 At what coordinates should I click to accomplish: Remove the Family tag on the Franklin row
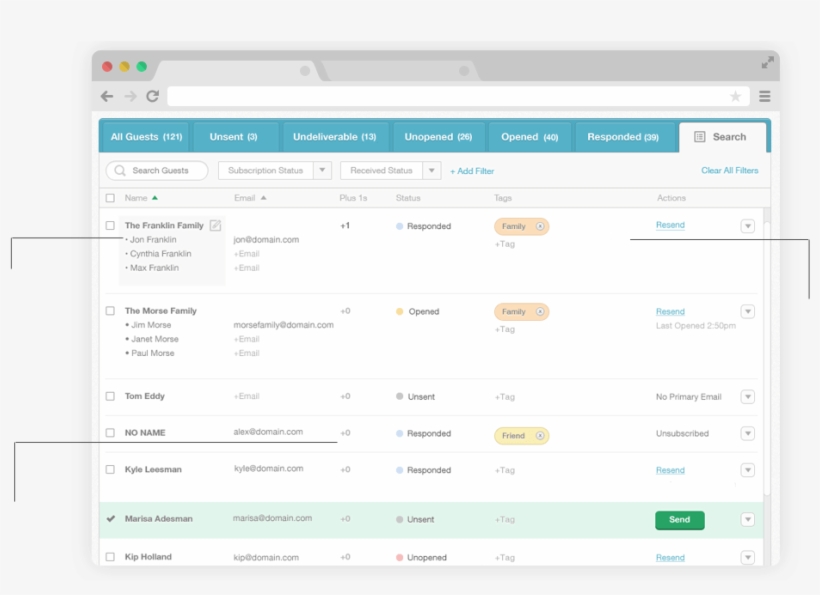coord(540,227)
